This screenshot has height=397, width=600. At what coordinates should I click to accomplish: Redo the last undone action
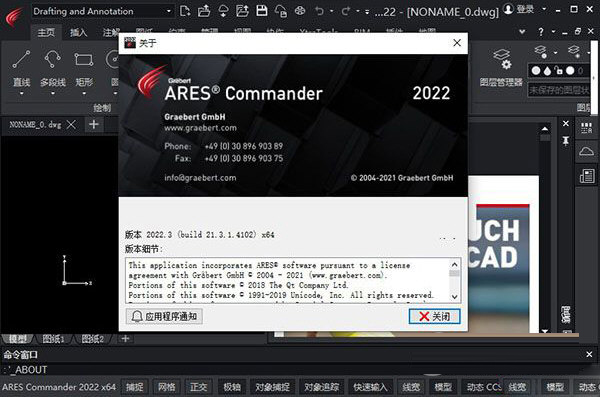click(346, 11)
